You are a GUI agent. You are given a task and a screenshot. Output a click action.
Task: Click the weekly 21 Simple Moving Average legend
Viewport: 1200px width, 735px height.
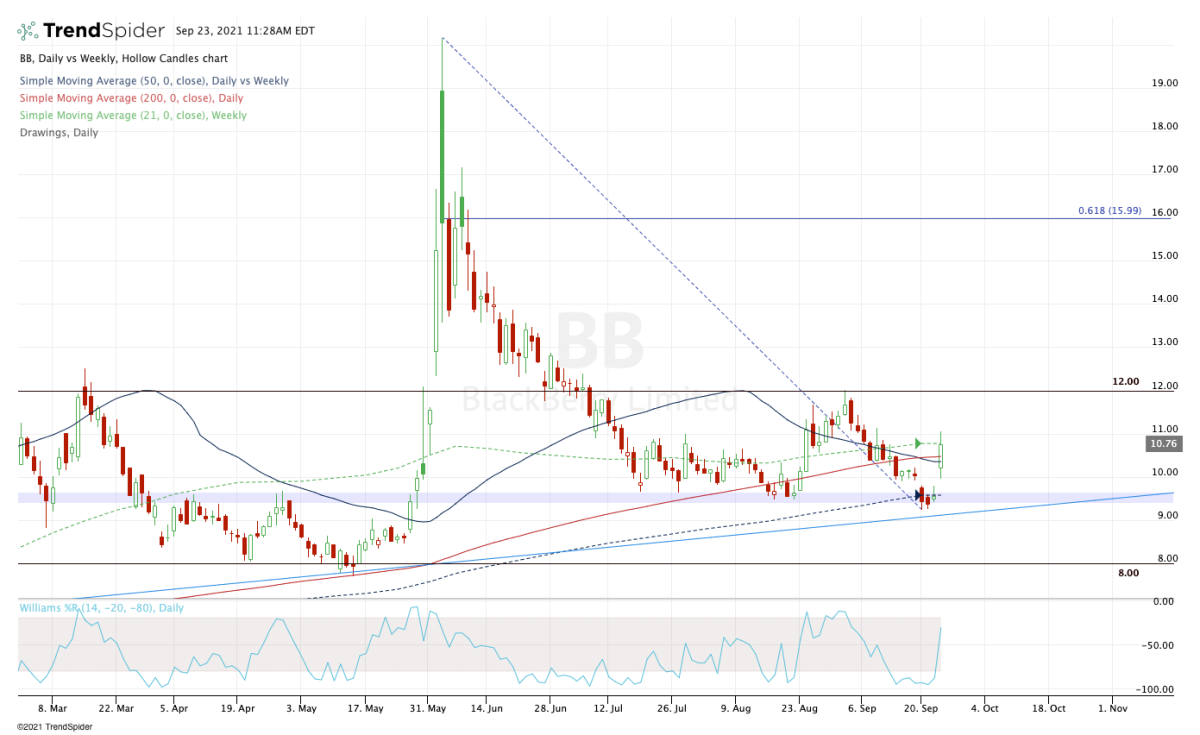click(132, 115)
